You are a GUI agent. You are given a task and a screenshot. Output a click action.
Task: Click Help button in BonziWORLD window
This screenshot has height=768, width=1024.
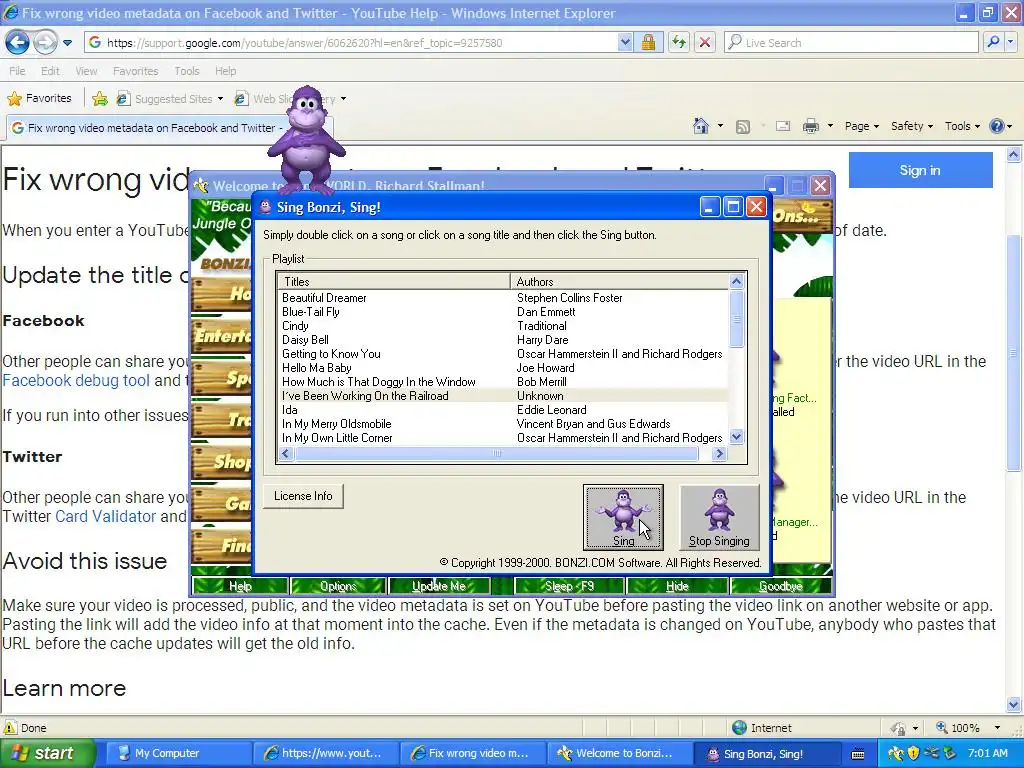(x=240, y=586)
